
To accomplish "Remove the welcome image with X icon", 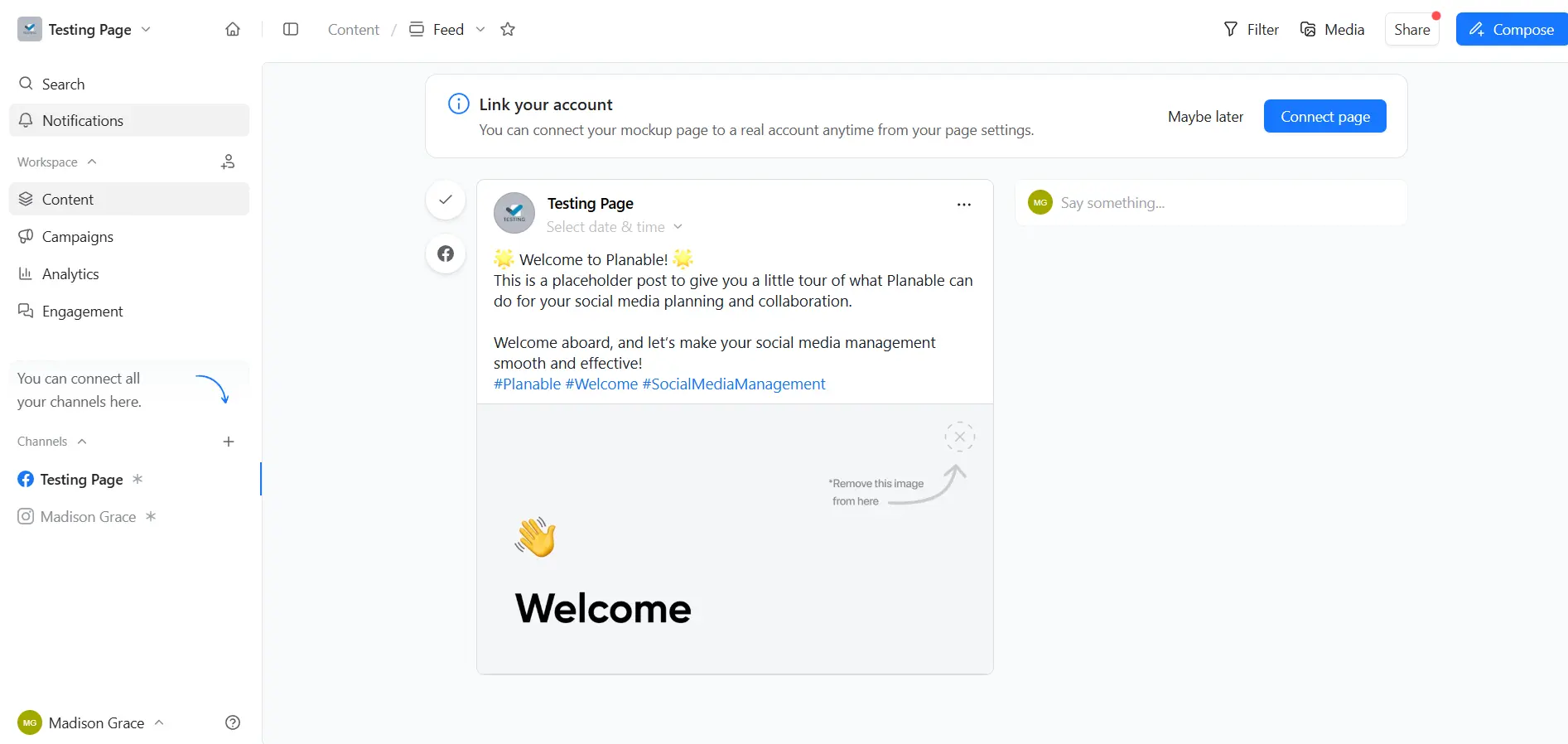I will pos(960,437).
